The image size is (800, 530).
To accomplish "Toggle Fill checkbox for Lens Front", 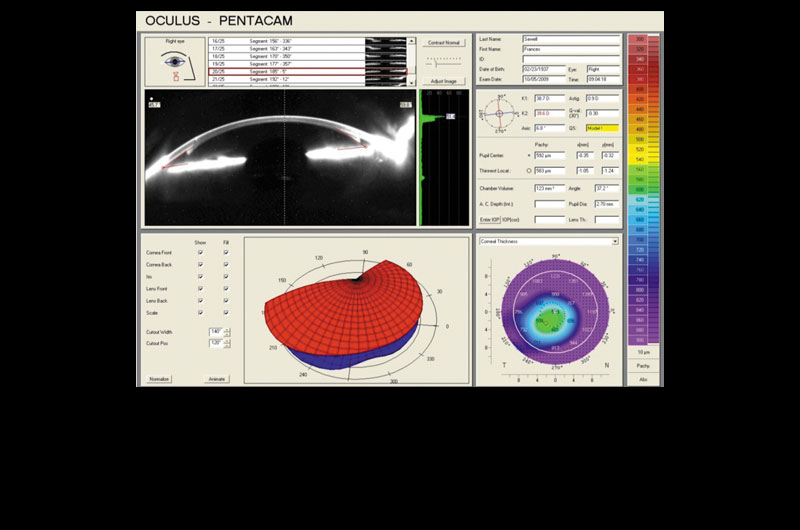I will [x=226, y=289].
